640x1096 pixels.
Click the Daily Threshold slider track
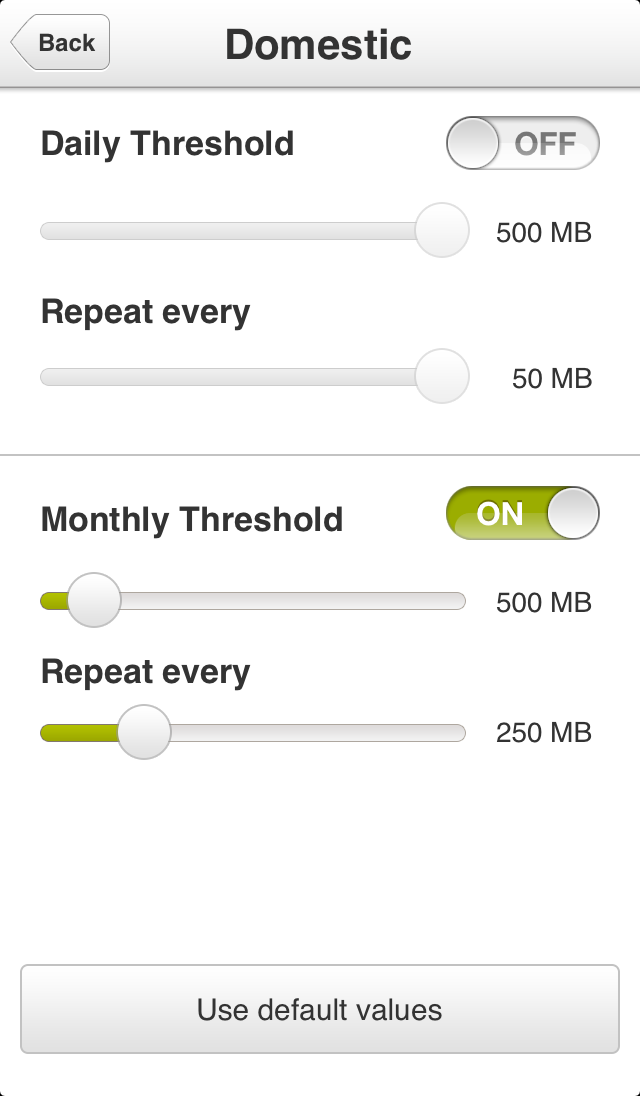coord(230,232)
